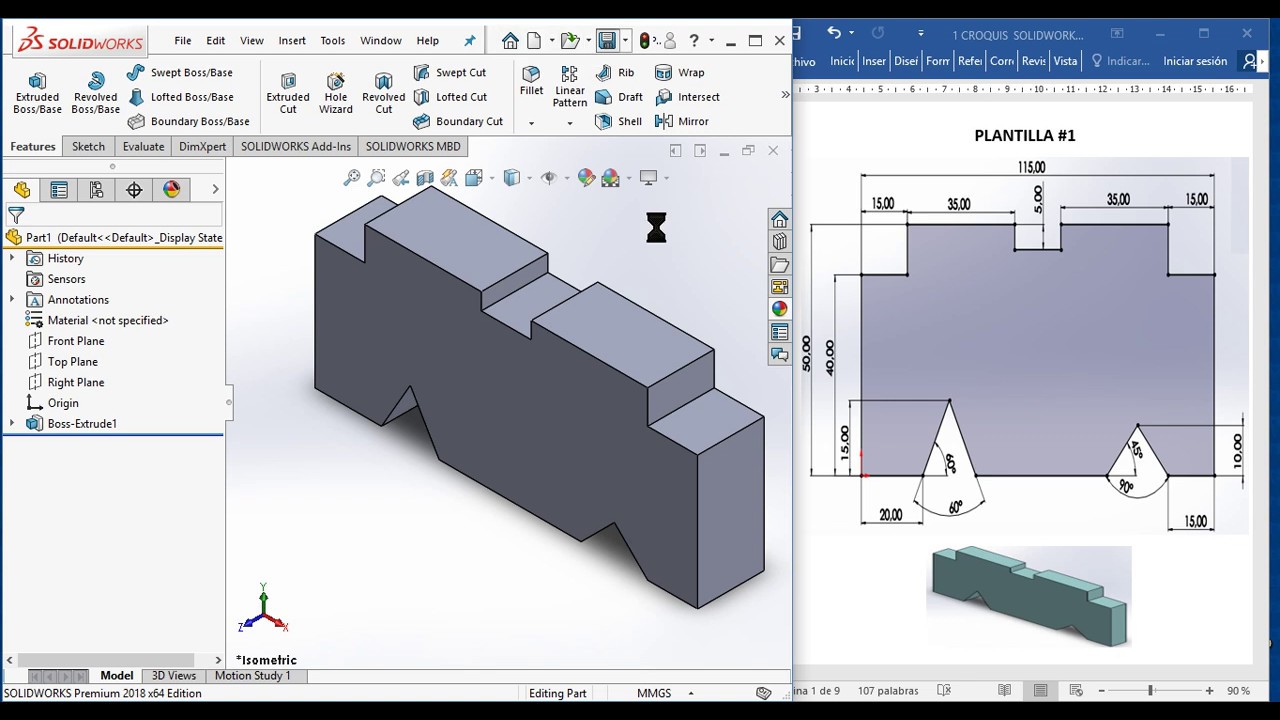Open Hide/Show Items dropdown arrow
This screenshot has height=720, width=1280.
566,179
